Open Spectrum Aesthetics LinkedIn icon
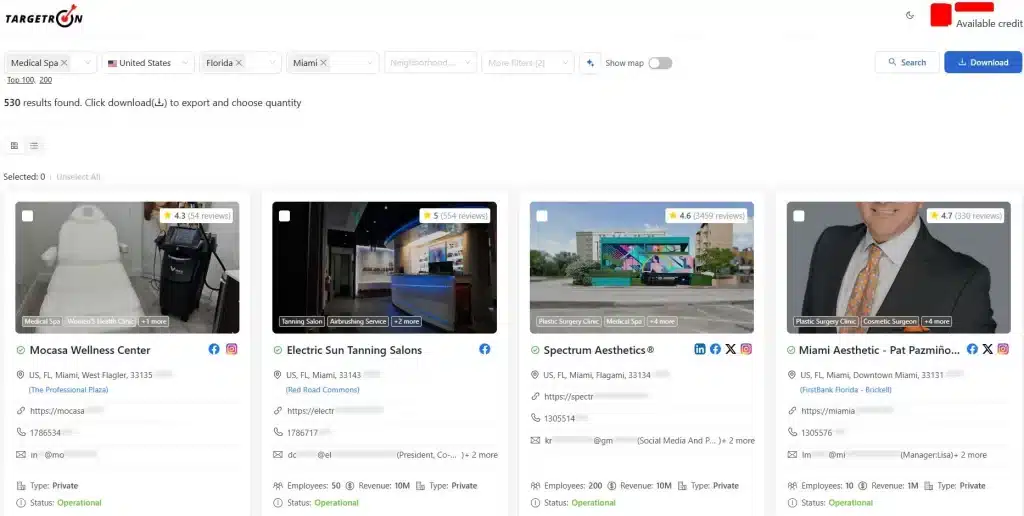Viewport: 1024px width, 516px height. (700, 350)
